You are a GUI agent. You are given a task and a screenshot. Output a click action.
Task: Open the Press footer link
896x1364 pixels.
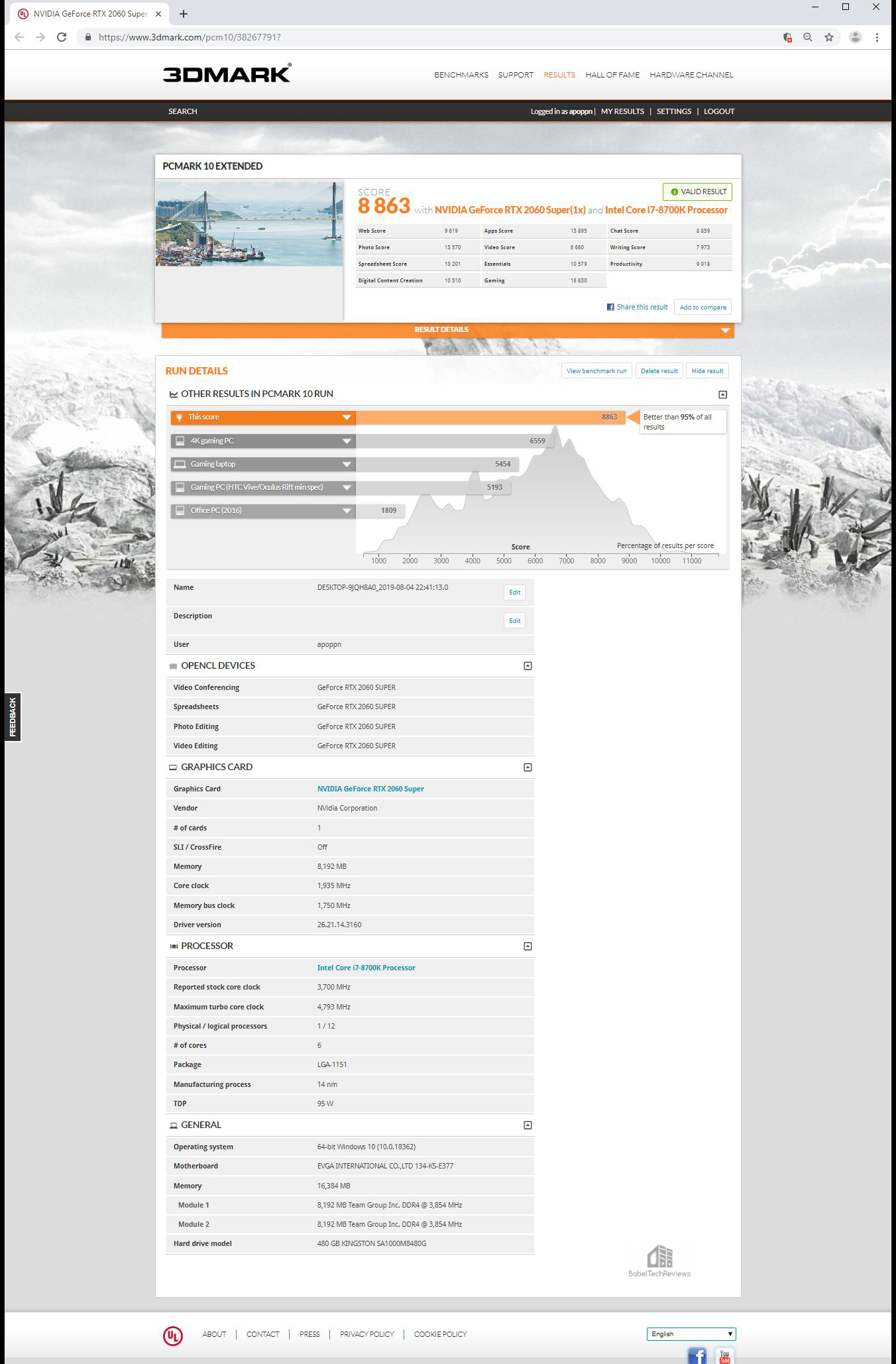(309, 1334)
